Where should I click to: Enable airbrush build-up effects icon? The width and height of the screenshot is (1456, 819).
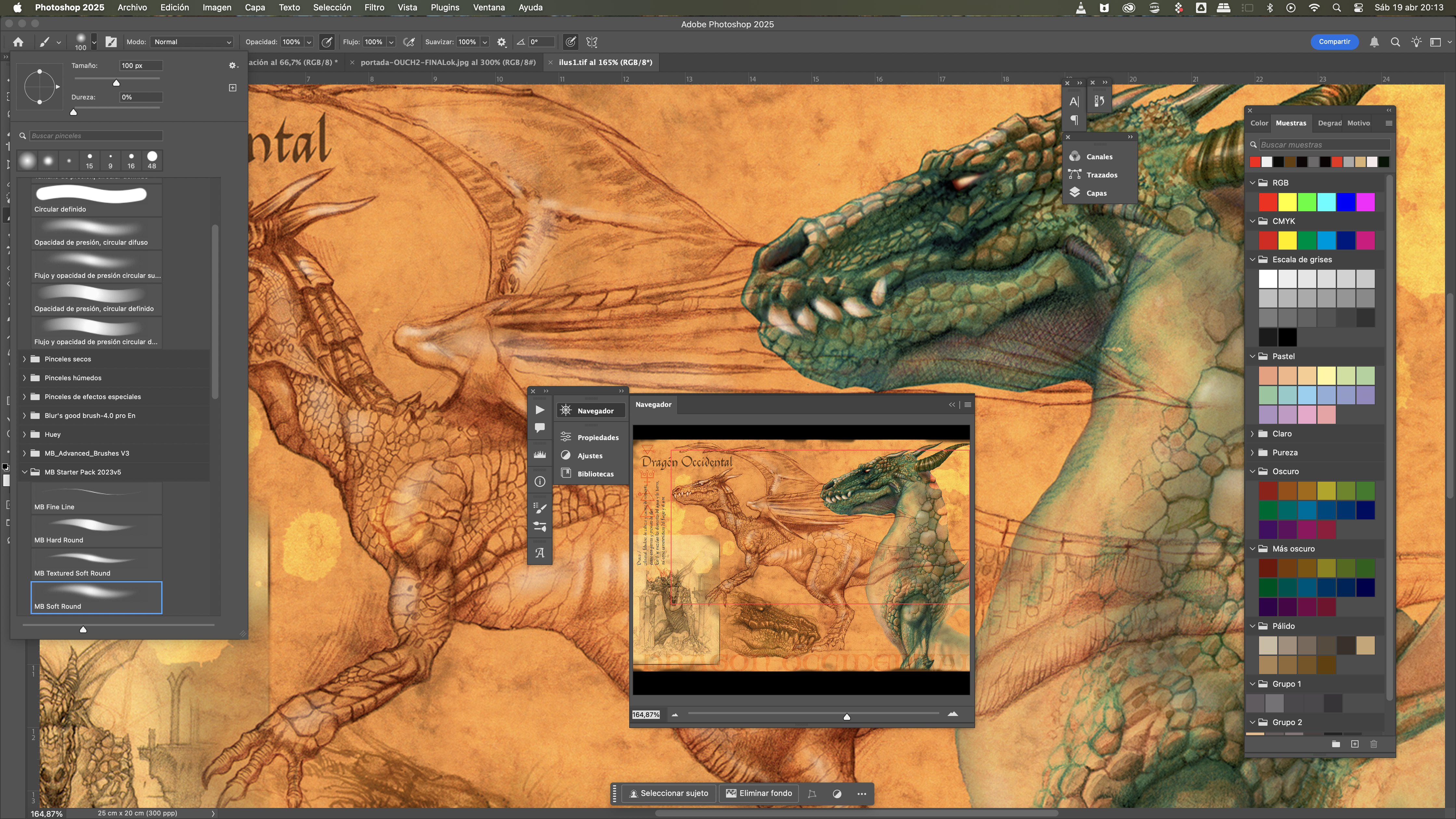(409, 42)
